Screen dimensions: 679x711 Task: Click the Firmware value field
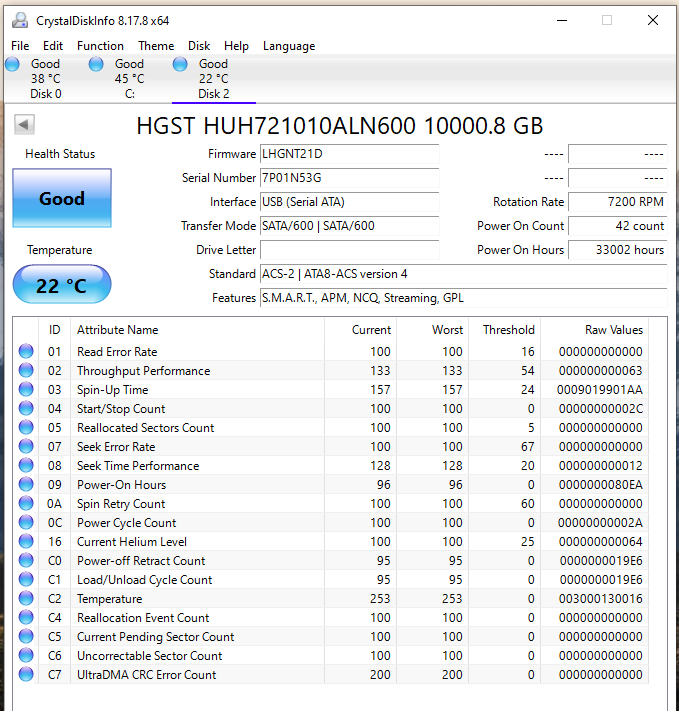(349, 154)
